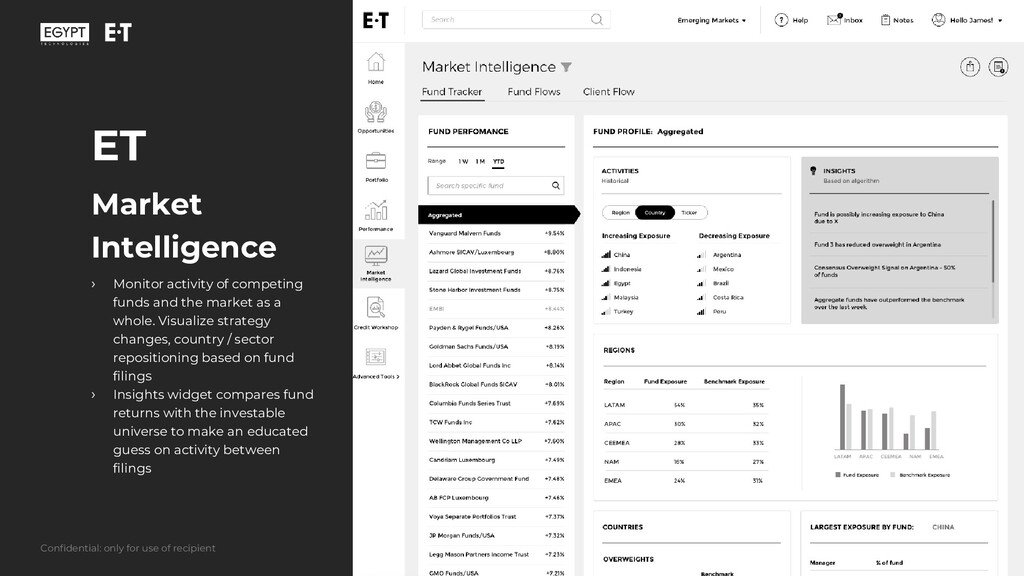Click signal bars icon next to China

606,255
